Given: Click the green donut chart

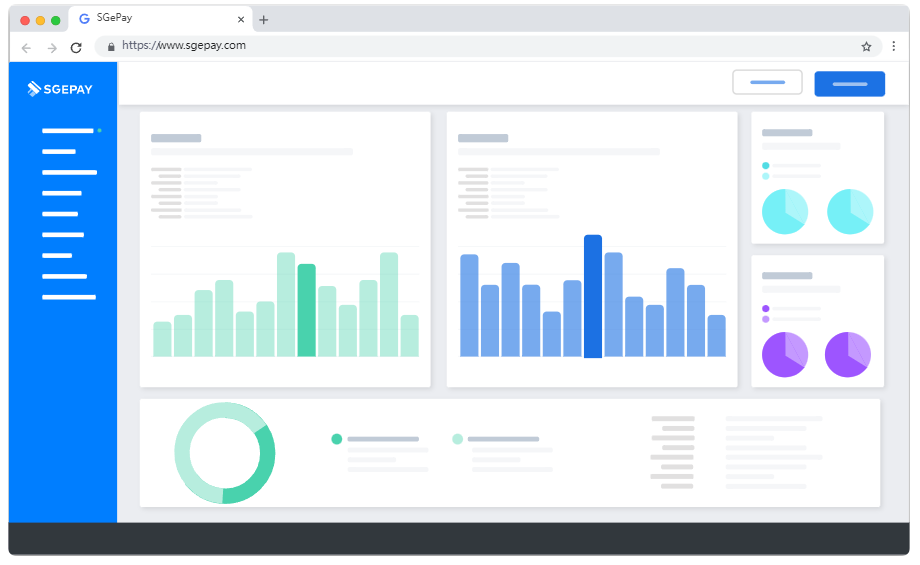Looking at the screenshot, I should click(x=224, y=453).
